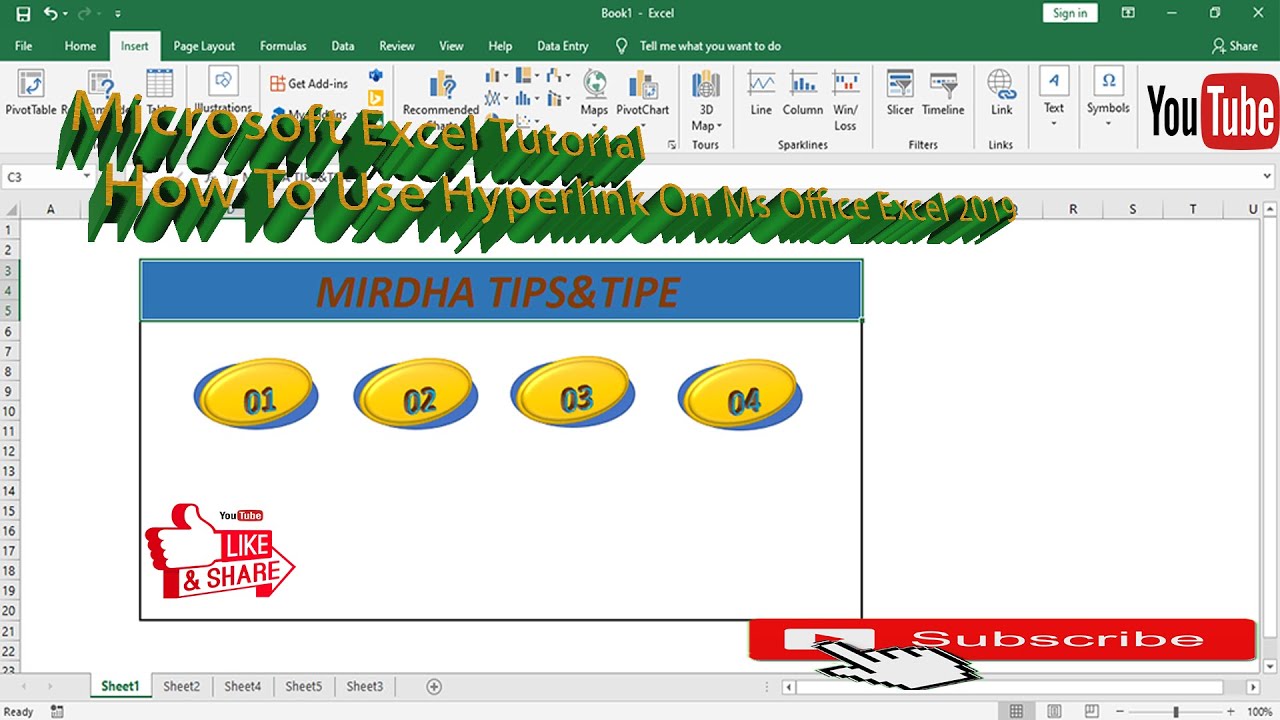Click the Visio Data Visualizer add-in icon
Screen dimensions: 1280x720
click(376, 76)
